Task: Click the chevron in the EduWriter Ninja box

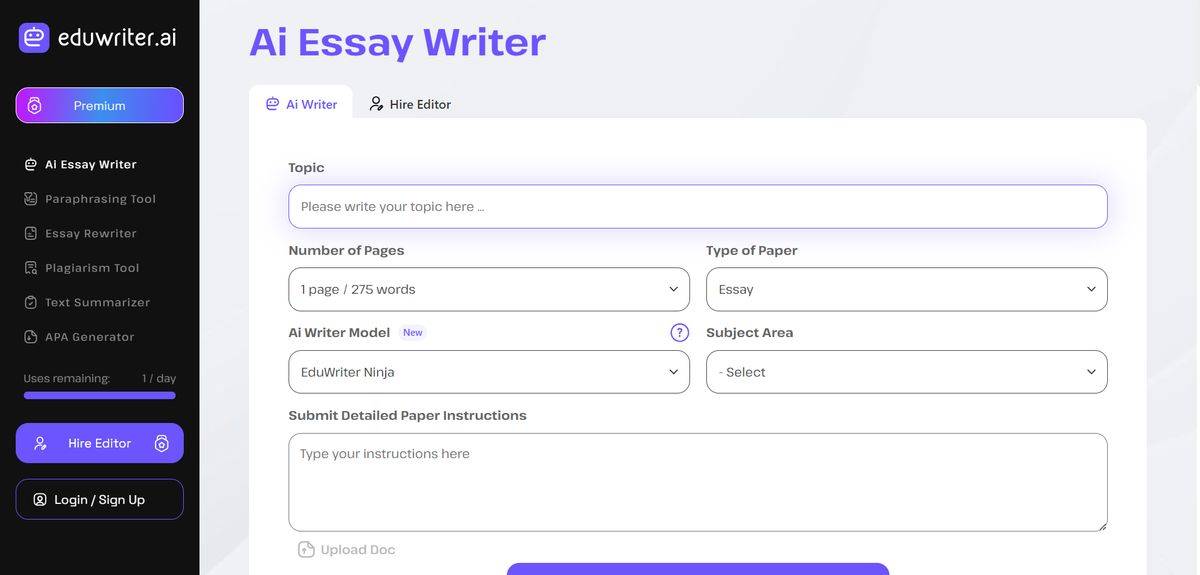Action: pyautogui.click(x=673, y=372)
